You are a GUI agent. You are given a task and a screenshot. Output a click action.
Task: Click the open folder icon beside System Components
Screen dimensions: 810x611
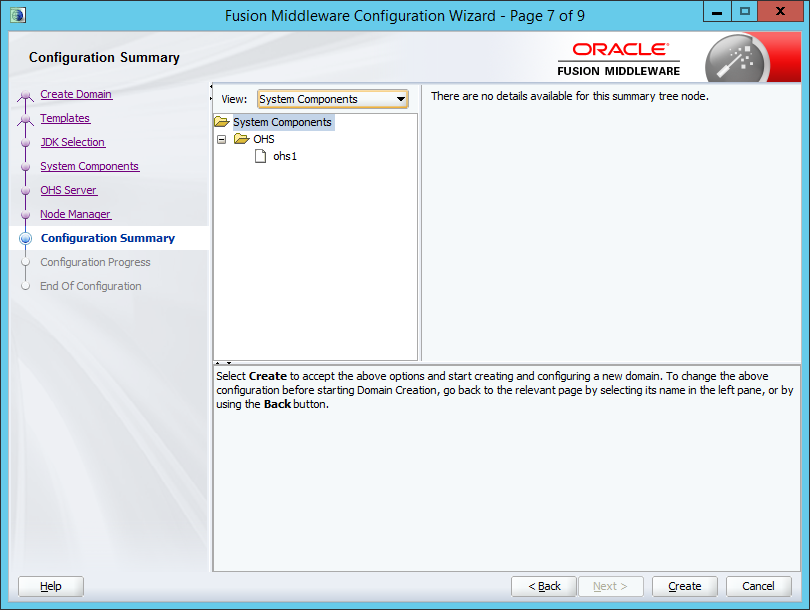[222, 122]
